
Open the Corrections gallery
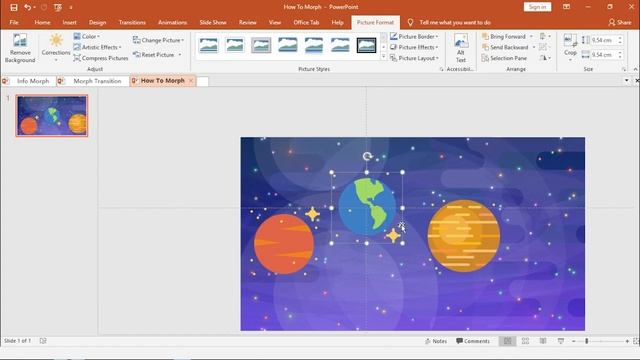point(56,49)
